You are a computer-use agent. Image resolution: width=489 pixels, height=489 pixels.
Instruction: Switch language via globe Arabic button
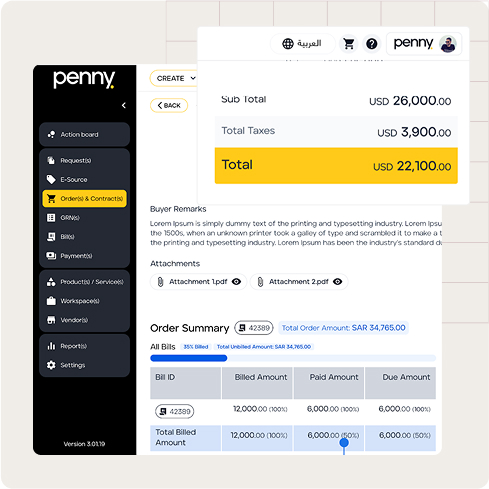tap(302, 44)
